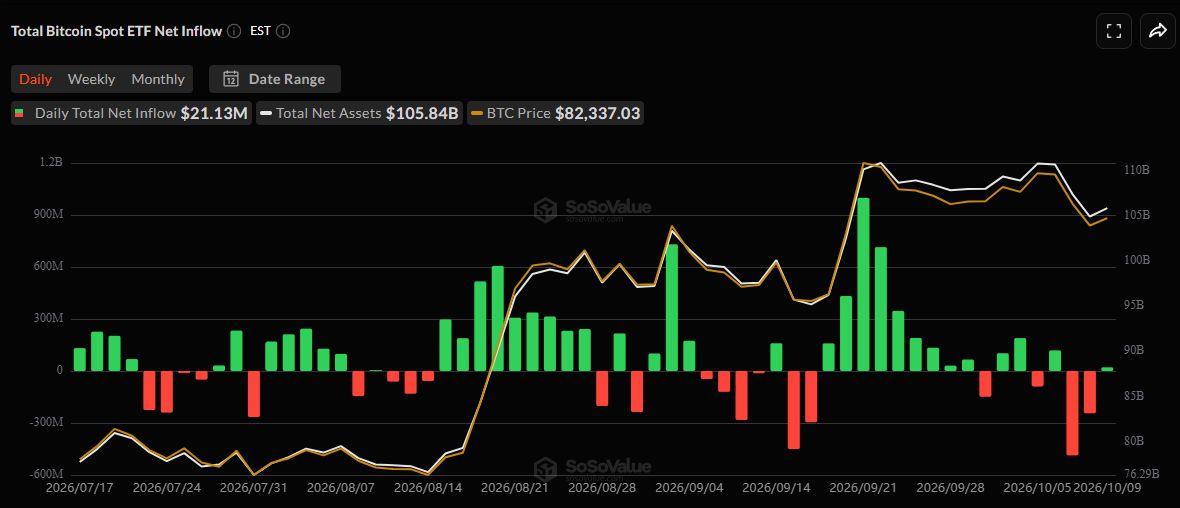Screen dimensions: 1180x508
Task: Switch to the Weekly view
Action: [91, 79]
